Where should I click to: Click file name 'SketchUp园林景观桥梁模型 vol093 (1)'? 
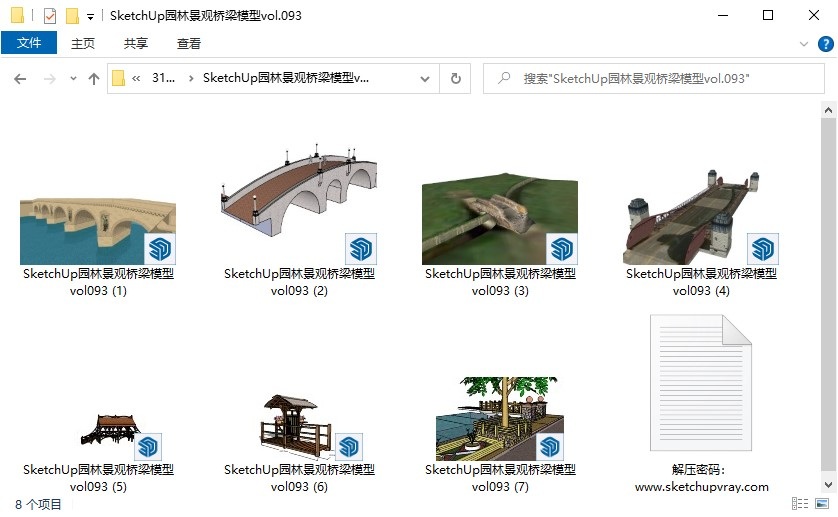tap(98, 282)
